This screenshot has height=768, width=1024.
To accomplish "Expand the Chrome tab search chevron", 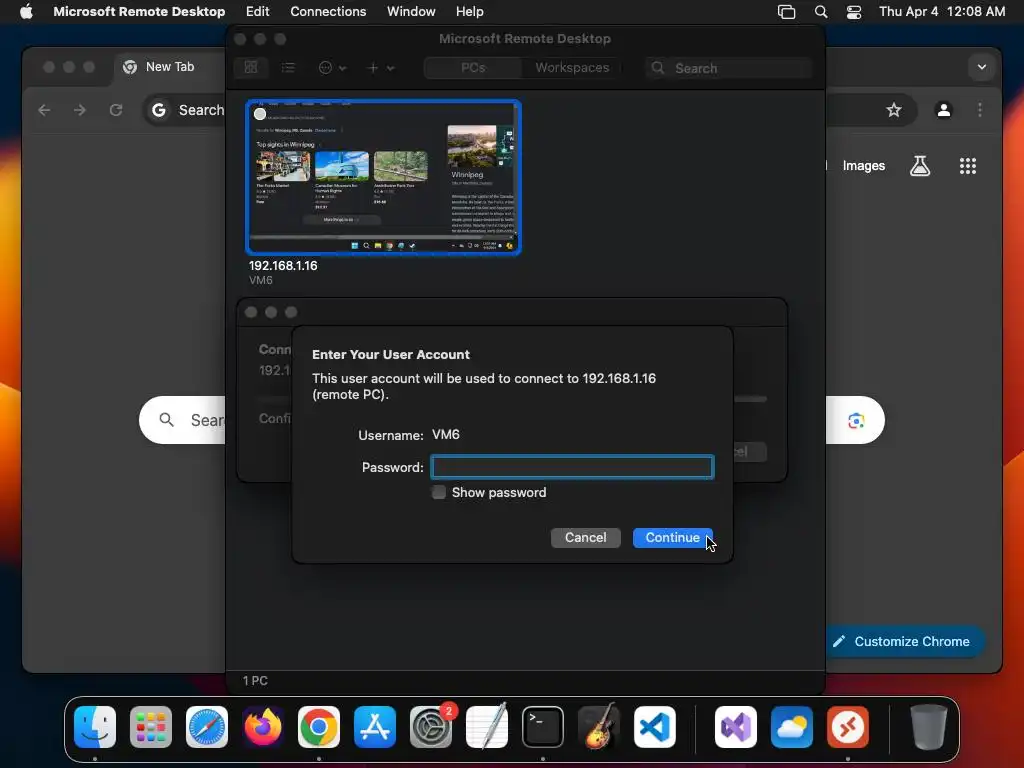I will (982, 67).
